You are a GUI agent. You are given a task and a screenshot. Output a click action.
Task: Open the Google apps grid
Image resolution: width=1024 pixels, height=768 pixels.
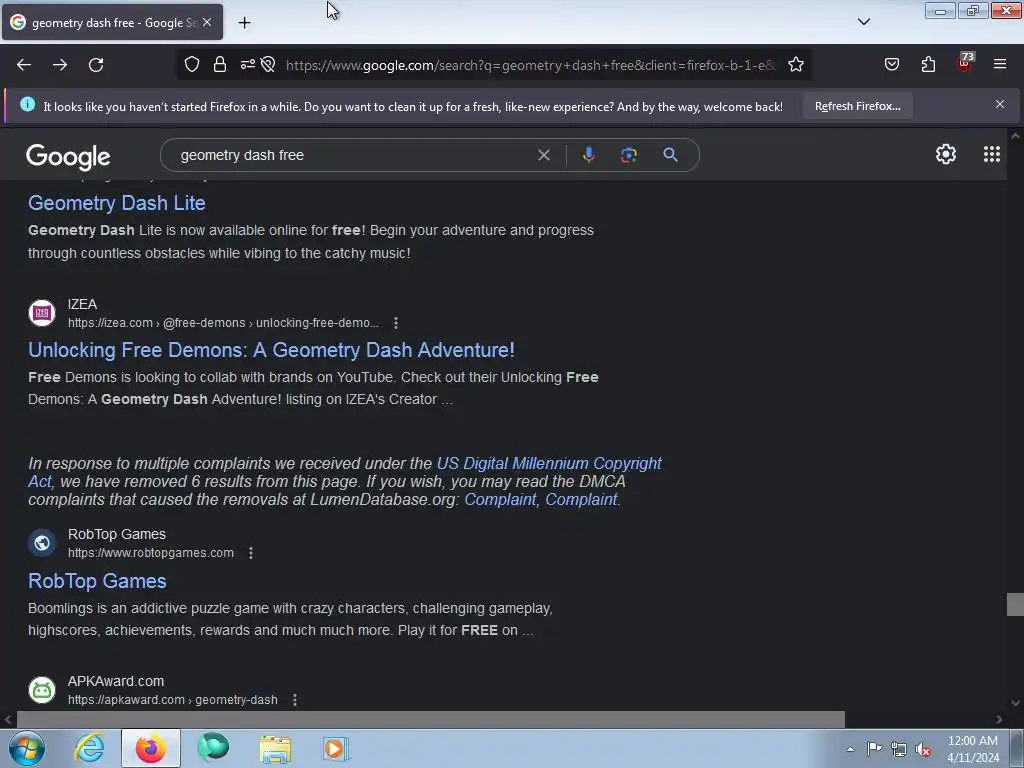pyautogui.click(x=991, y=154)
